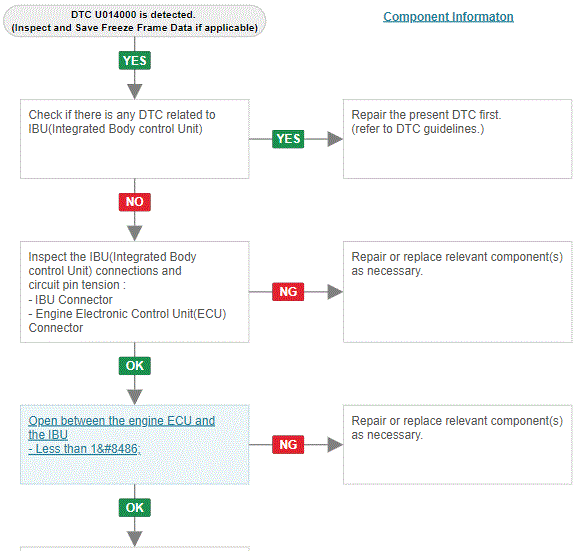Open the Component Informaton link
This screenshot has width=586, height=551.
click(x=448, y=17)
